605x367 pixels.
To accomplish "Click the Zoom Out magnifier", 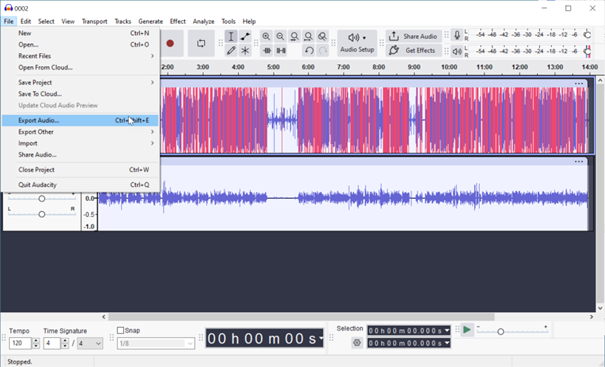I will (x=280, y=37).
